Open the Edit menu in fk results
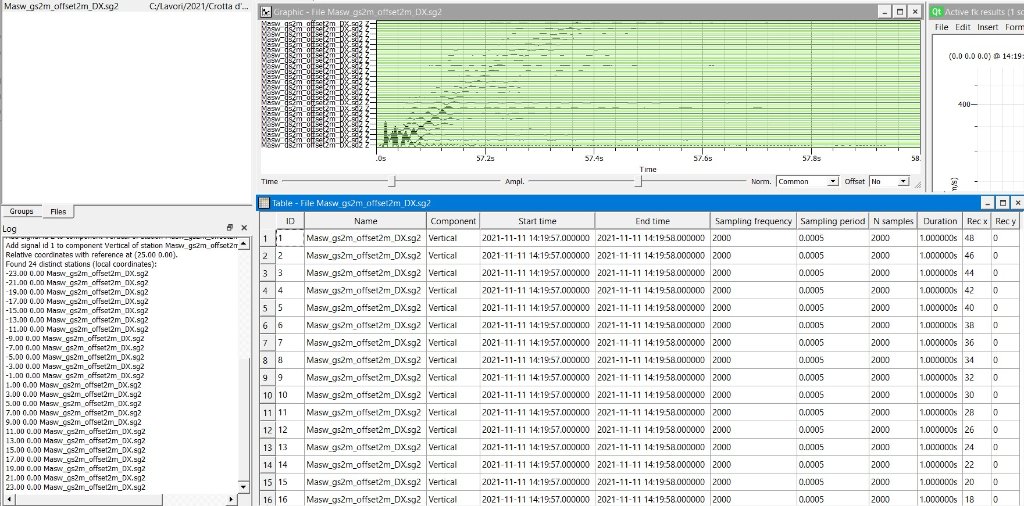This screenshot has height=506, width=1024. tap(961, 27)
